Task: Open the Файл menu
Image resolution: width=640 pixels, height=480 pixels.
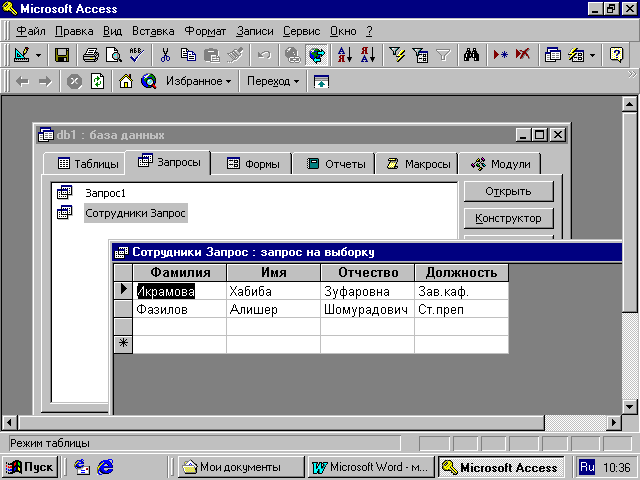Action: (x=31, y=31)
